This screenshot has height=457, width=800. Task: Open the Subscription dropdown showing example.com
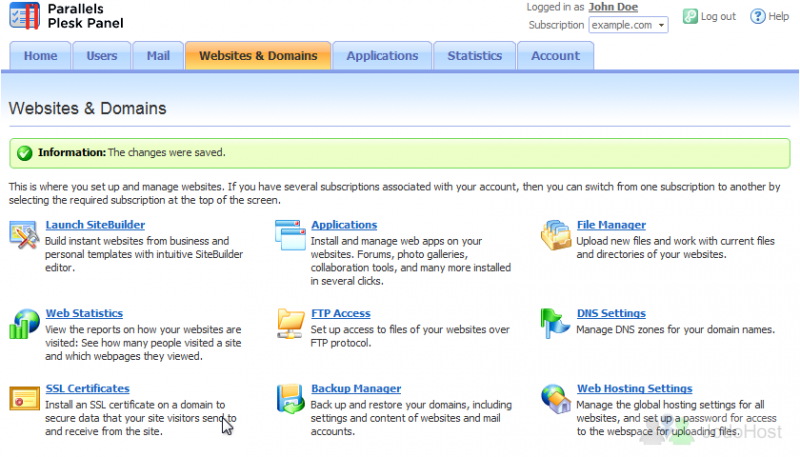pyautogui.click(x=628, y=25)
